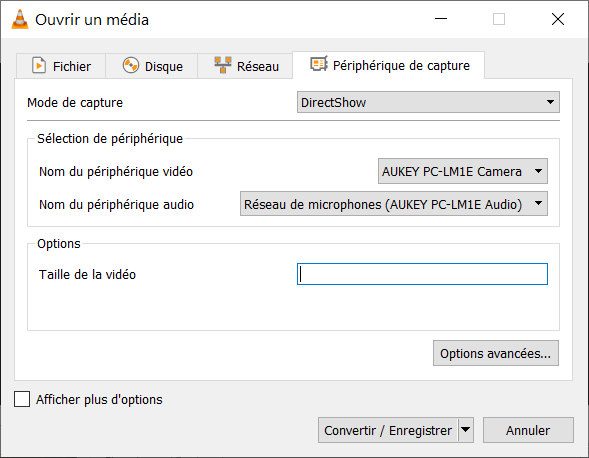Open Options avancées dialog

(x=496, y=353)
